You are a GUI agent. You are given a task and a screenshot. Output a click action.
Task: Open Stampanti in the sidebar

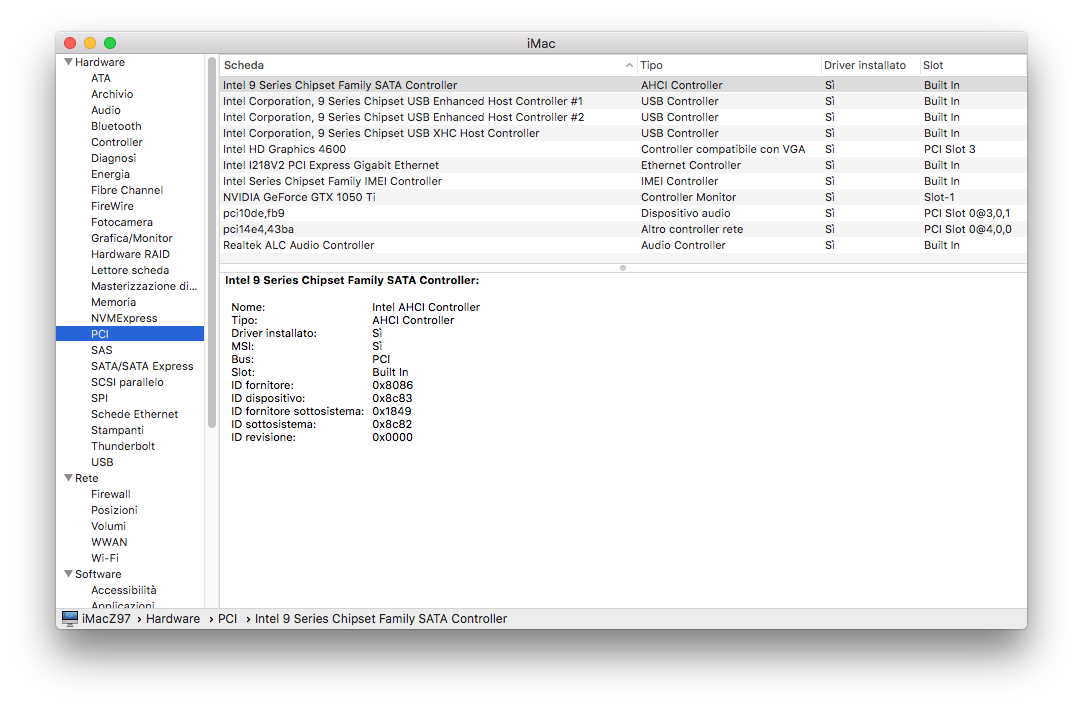point(117,429)
